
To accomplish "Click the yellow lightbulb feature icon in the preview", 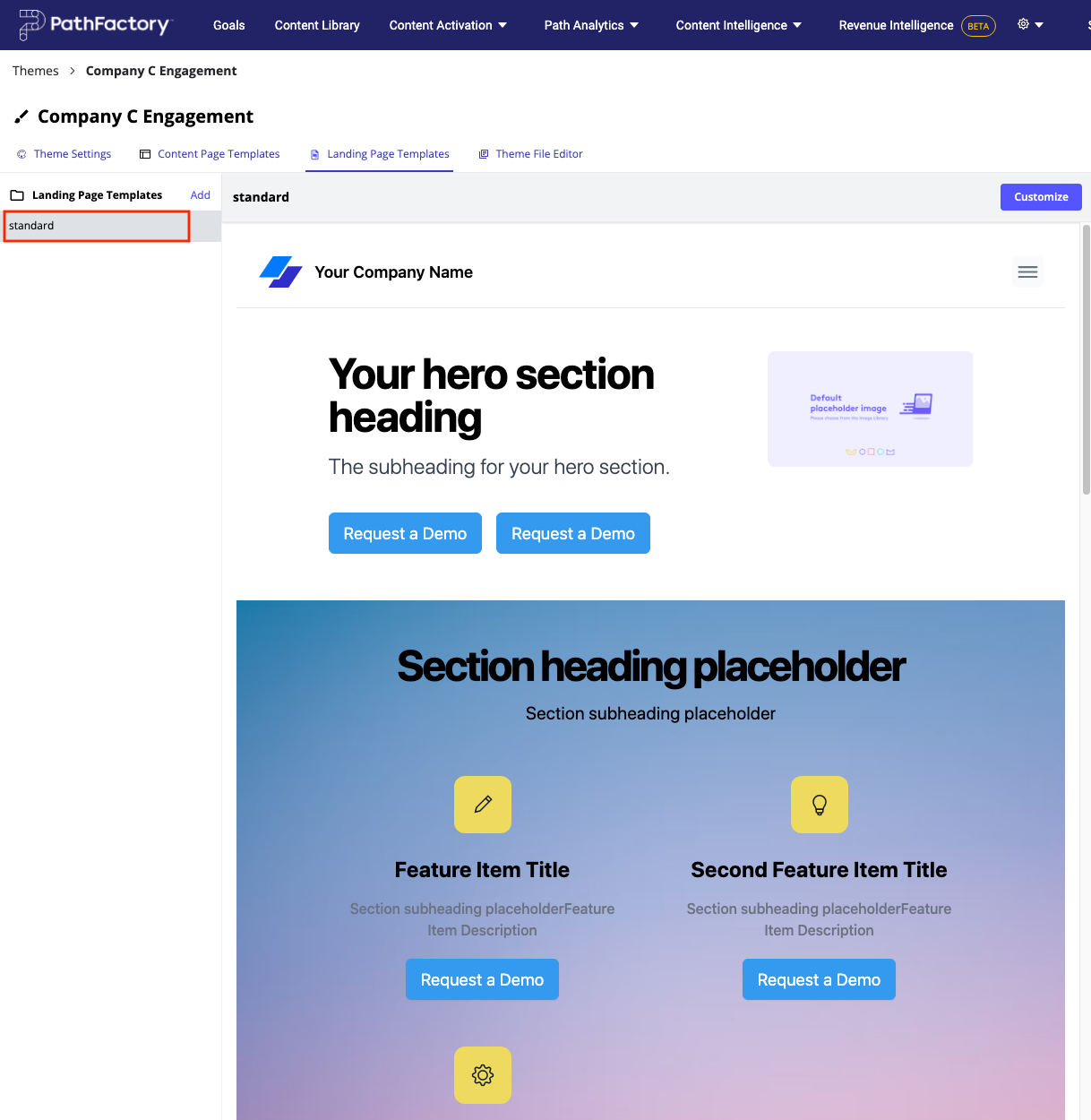I will (819, 805).
